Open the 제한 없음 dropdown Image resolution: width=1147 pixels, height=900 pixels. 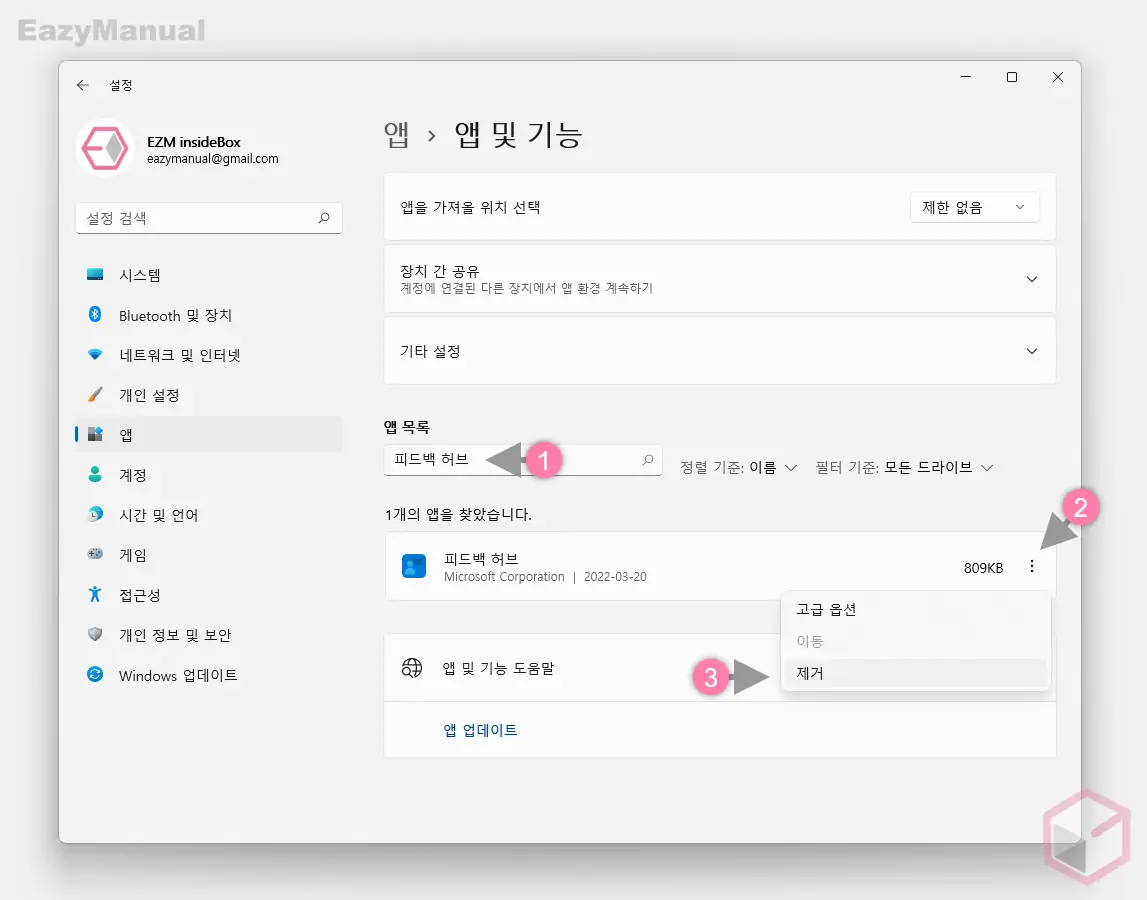click(x=974, y=207)
